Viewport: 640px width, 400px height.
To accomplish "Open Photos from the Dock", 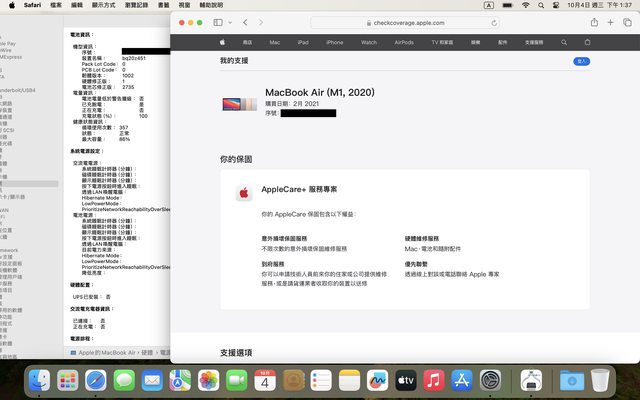I will coord(209,380).
